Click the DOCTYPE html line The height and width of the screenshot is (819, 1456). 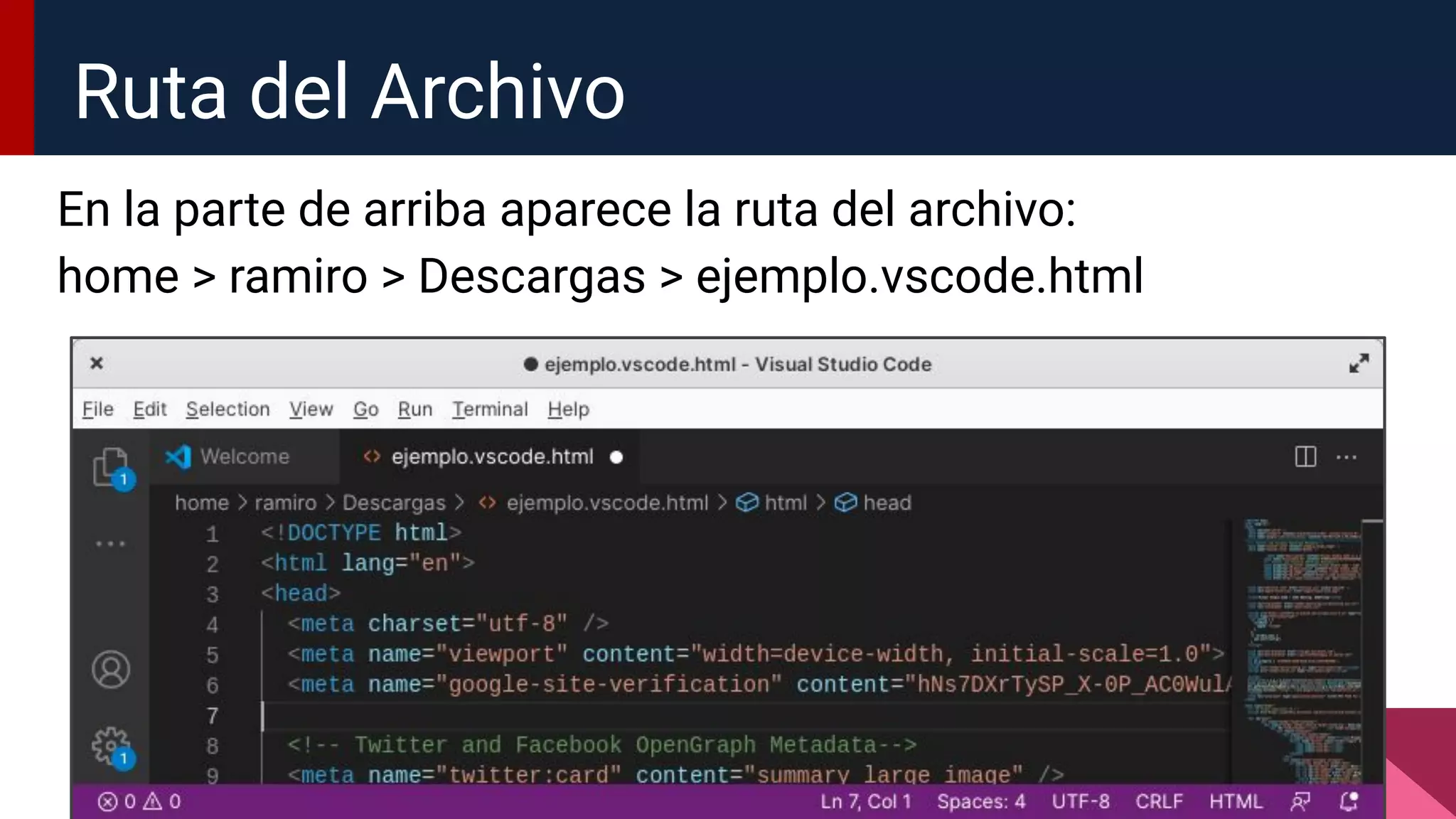click(x=360, y=532)
